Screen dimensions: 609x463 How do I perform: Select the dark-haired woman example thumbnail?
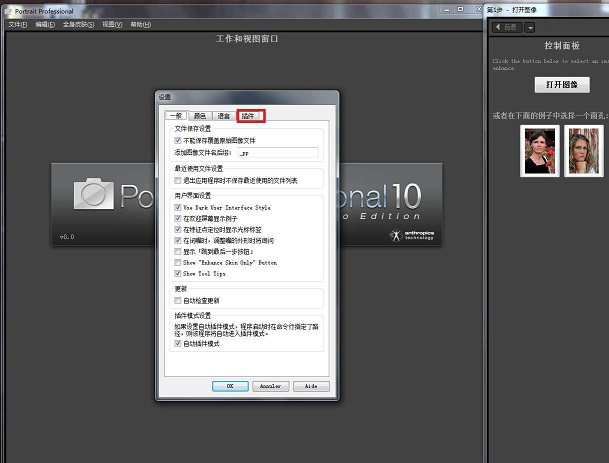click(540, 151)
